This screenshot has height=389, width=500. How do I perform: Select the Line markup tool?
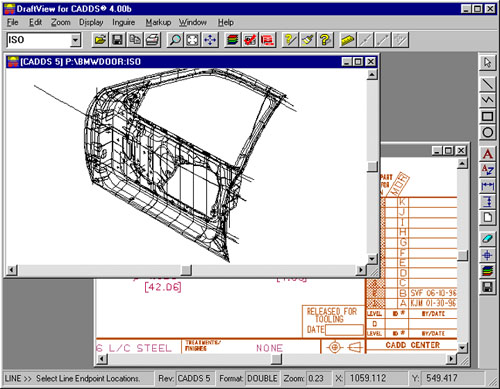pyautogui.click(x=487, y=83)
